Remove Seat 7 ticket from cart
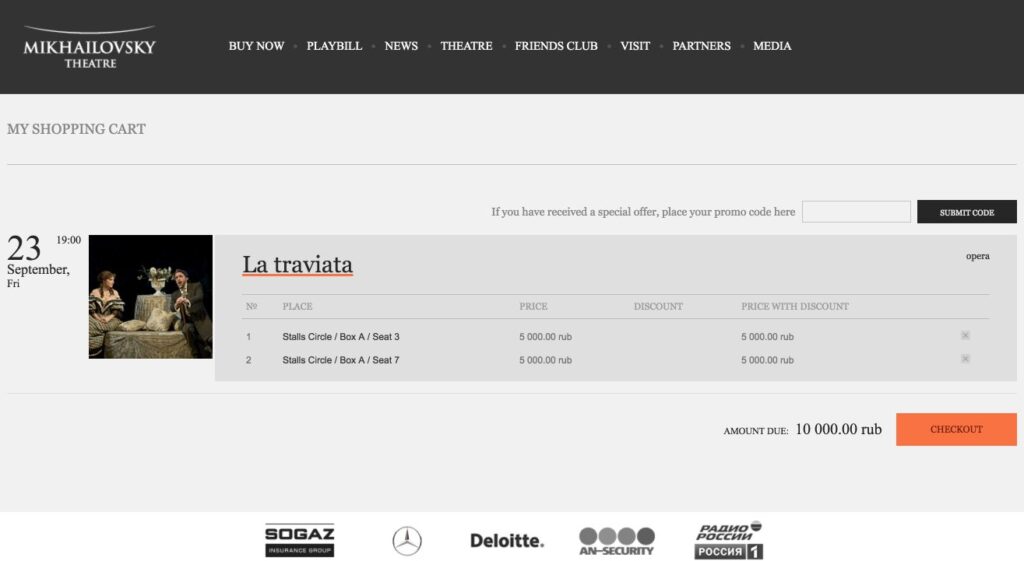The height and width of the screenshot is (561, 1024). point(965,359)
